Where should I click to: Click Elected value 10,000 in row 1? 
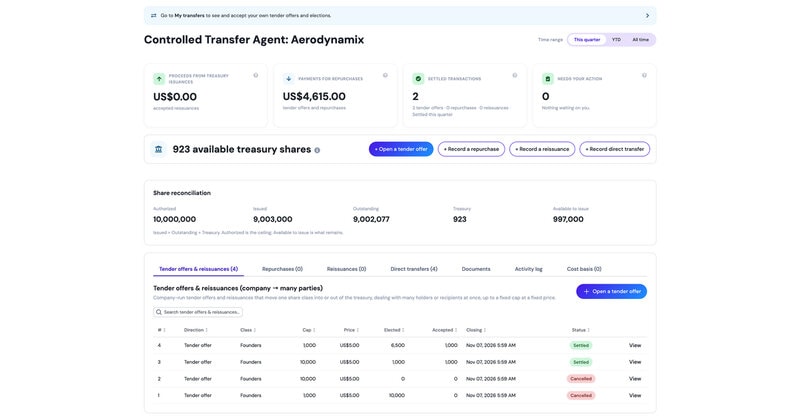396,396
